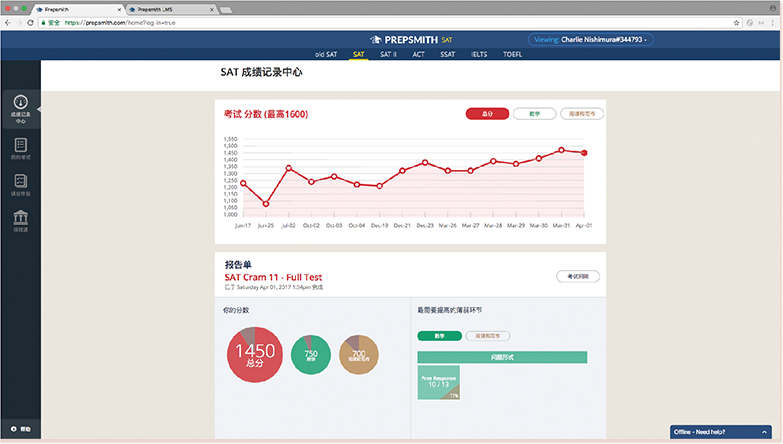The height and width of the screenshot is (444, 783).
Task: Click the green 750 math score pie
Action: (311, 355)
